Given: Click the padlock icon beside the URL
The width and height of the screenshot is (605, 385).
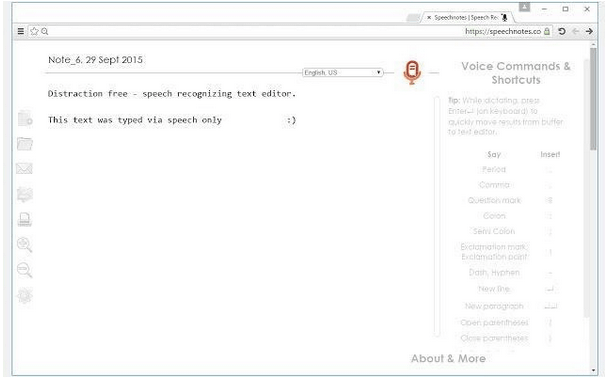Looking at the screenshot, I should 547,31.
